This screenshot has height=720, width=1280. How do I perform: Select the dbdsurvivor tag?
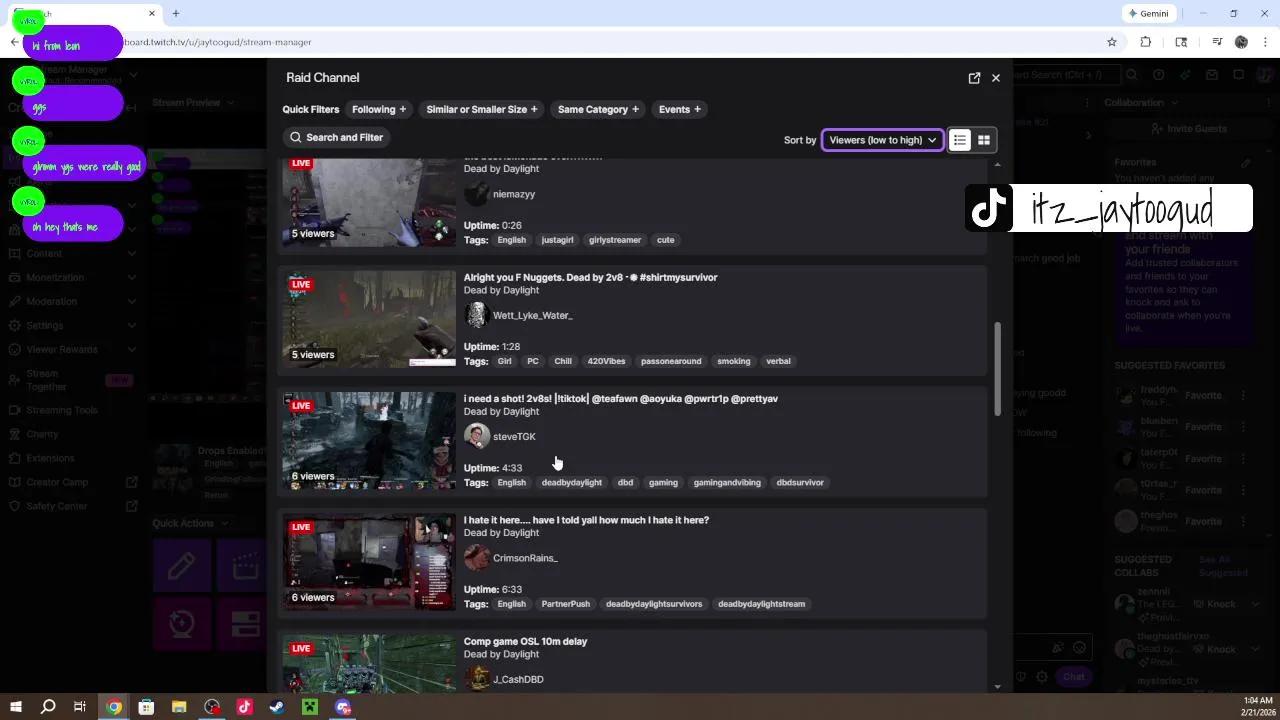point(800,483)
